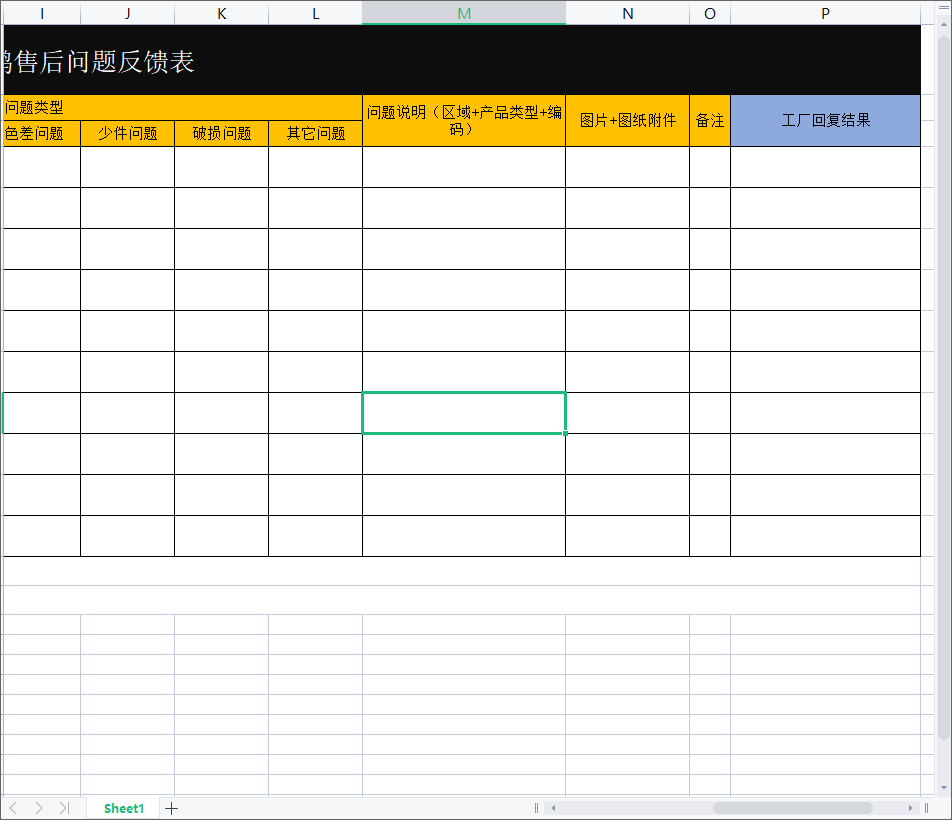
Task: Go to next sheet arrow
Action: click(39, 808)
